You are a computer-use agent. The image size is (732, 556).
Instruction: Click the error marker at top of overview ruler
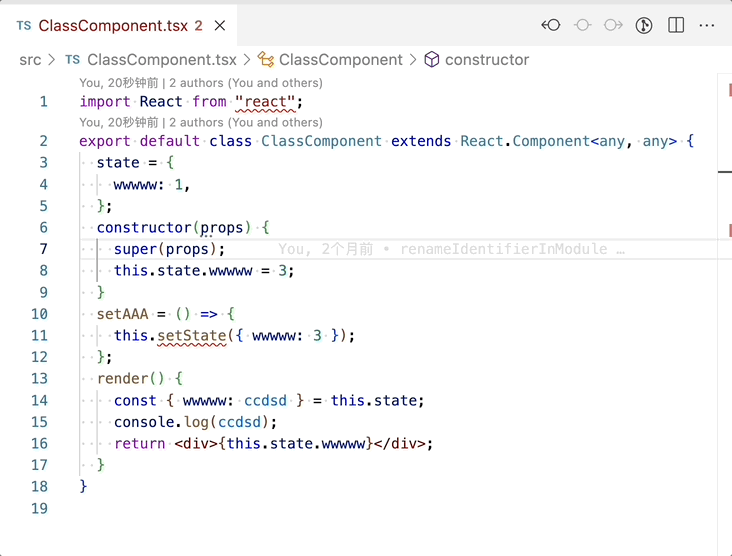coord(730,89)
